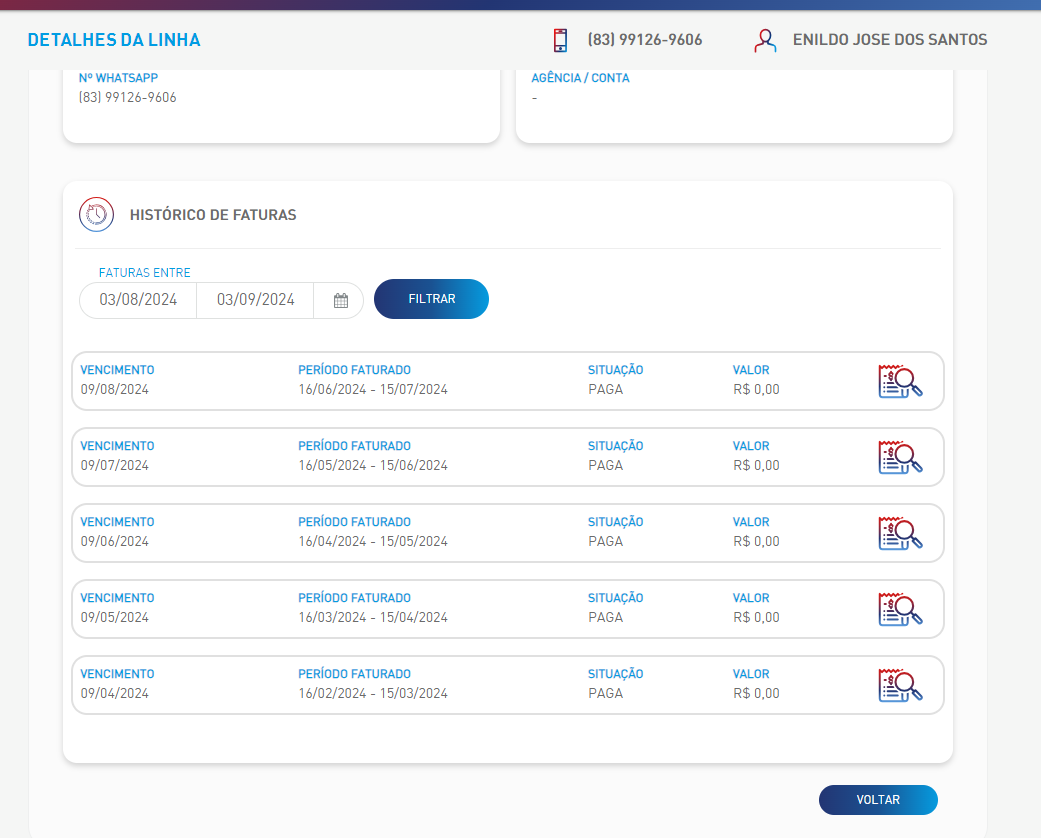Select the period 16/05/2024 - 15/06/2024
1041x838 pixels.
pyautogui.click(x=373, y=465)
